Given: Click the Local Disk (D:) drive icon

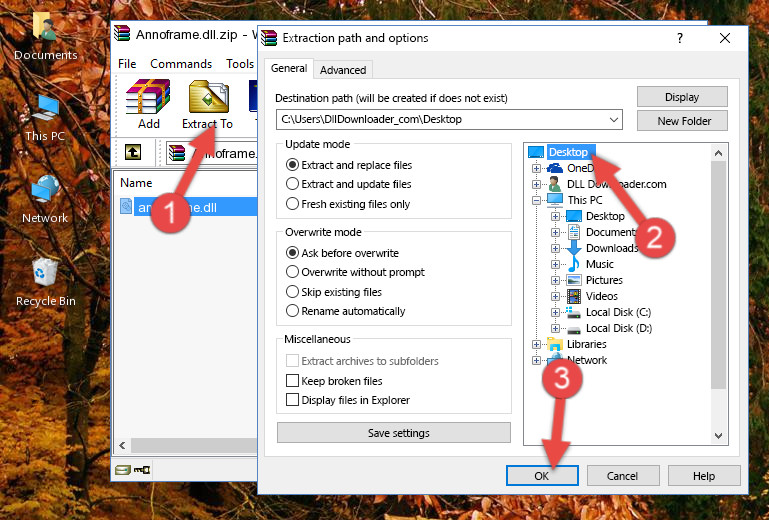Looking at the screenshot, I should click(x=573, y=328).
